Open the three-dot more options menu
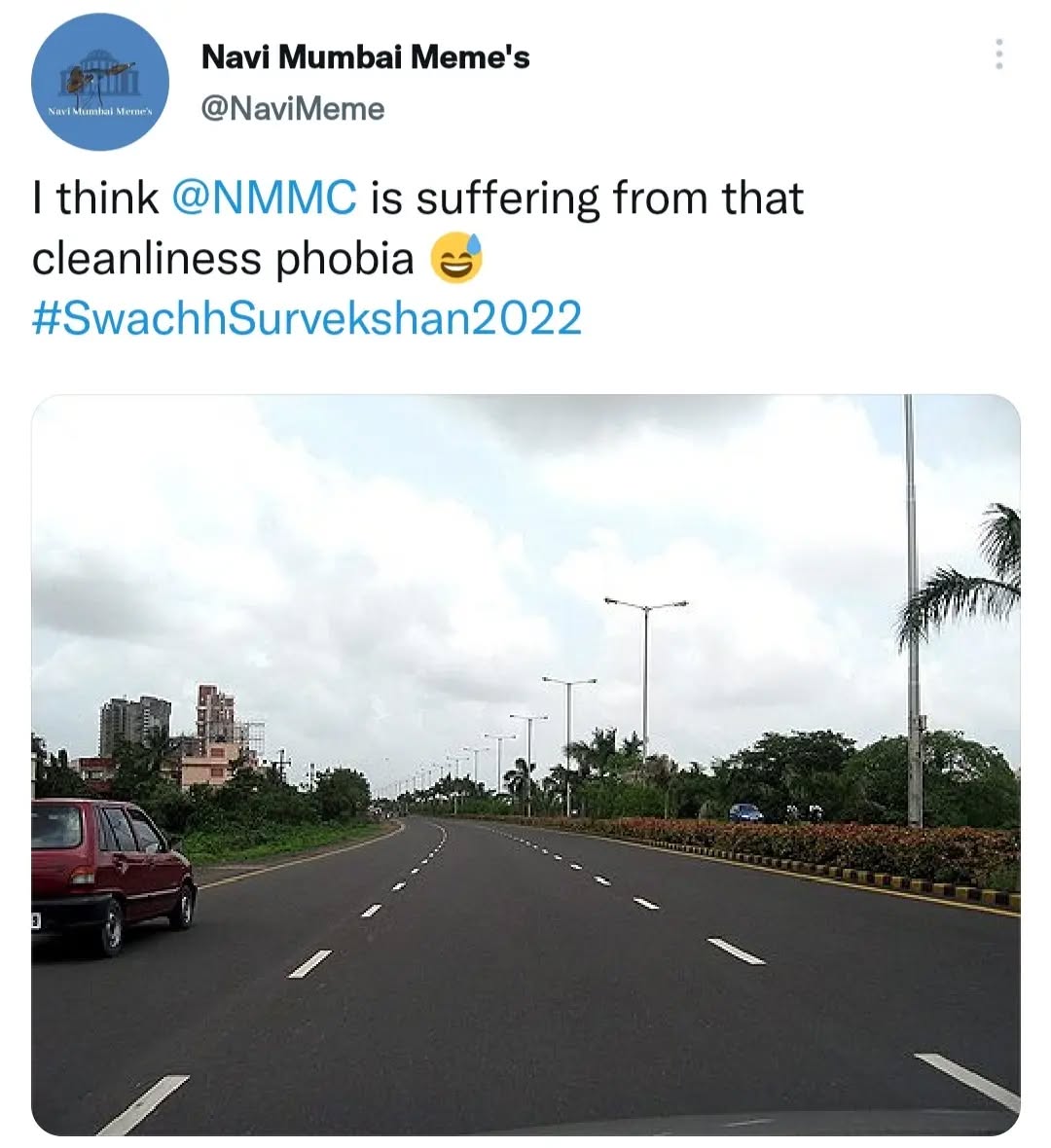Viewport: 1051px width, 1148px height. [998, 54]
